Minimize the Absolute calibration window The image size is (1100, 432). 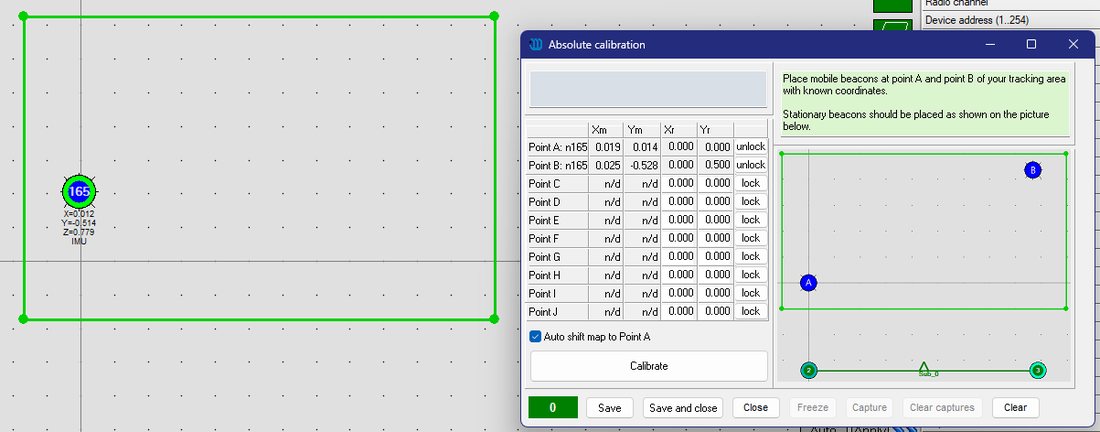(990, 44)
